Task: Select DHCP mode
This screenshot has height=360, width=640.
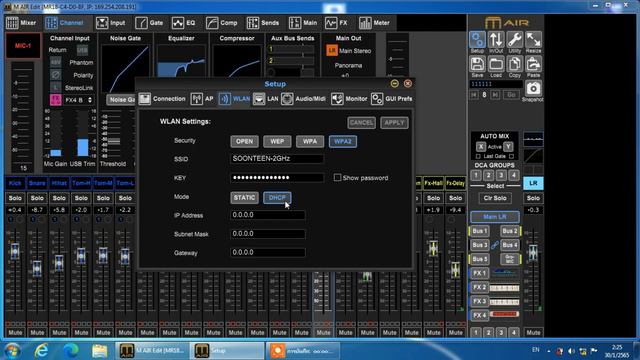Action: [277, 198]
